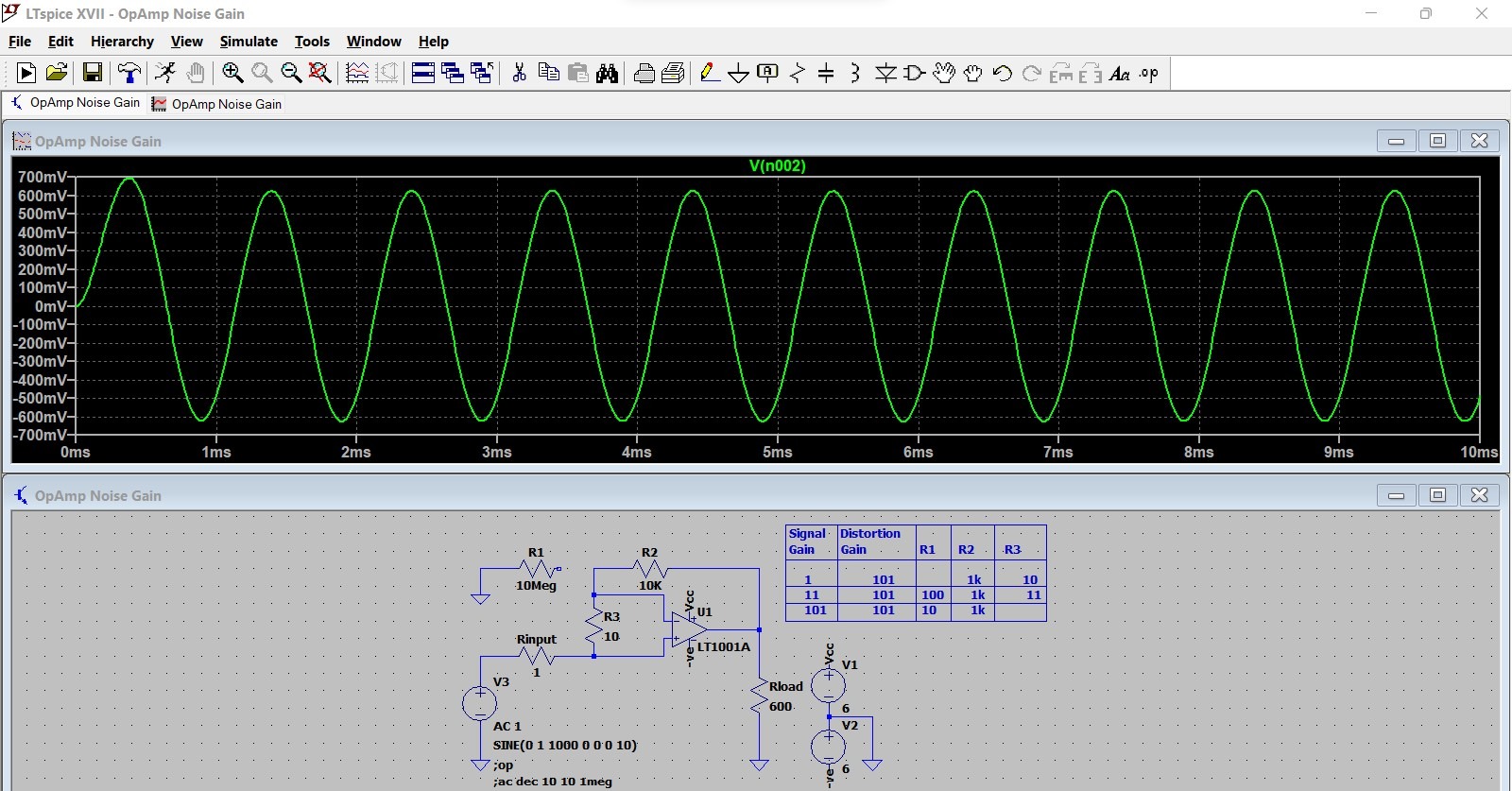The width and height of the screenshot is (1512, 791).
Task: Switch to the OpAmp Noise Gain waveform tab
Action: coord(217,104)
